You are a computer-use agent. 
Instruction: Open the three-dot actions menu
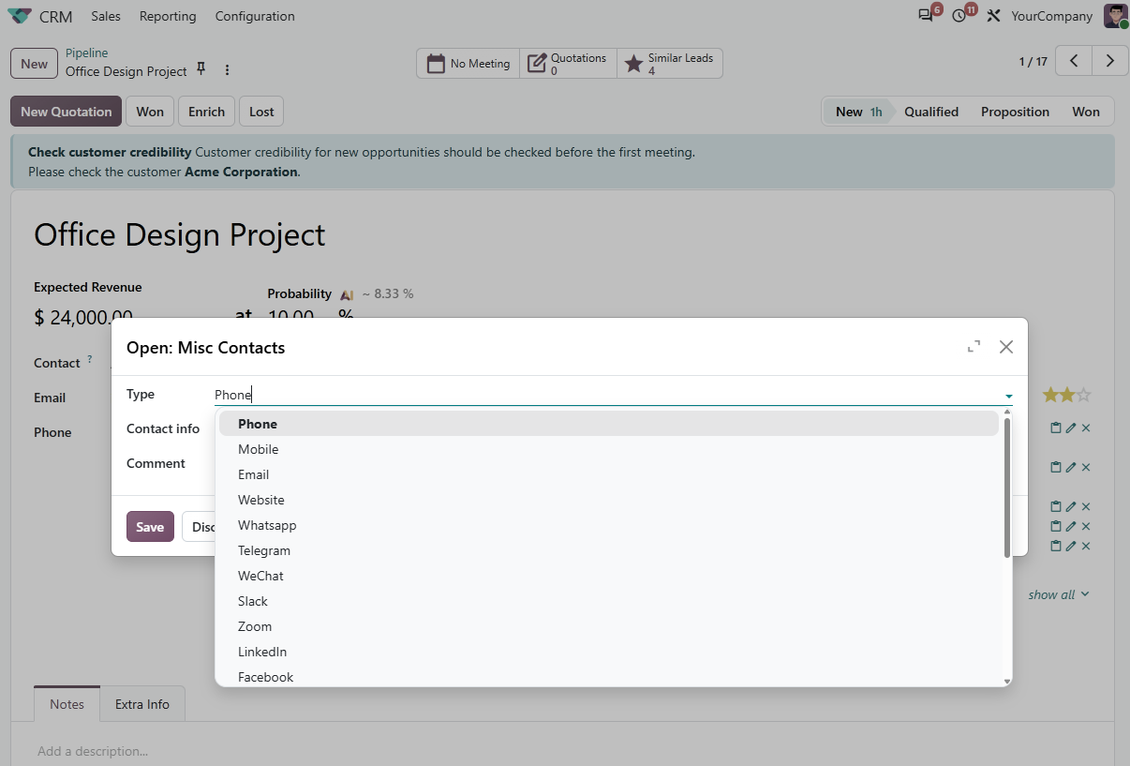tap(227, 70)
